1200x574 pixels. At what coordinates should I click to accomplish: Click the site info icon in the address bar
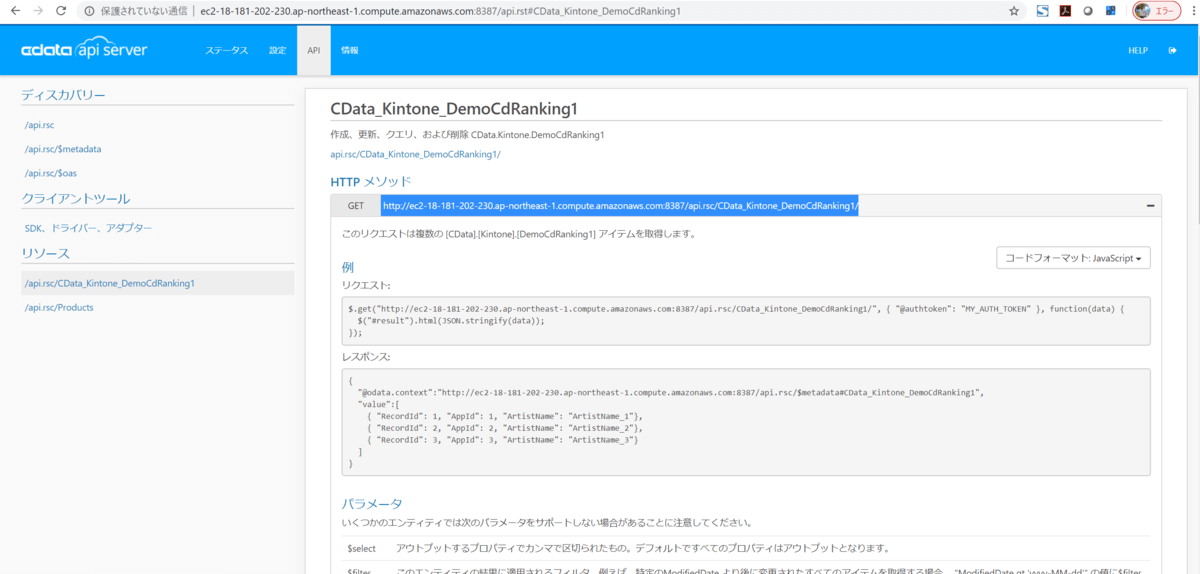(90, 11)
